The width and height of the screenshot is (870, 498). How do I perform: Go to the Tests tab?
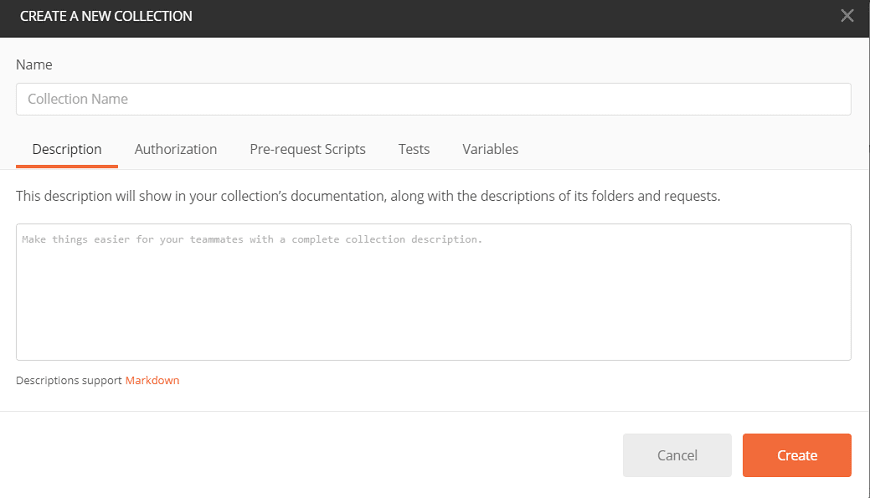[414, 149]
